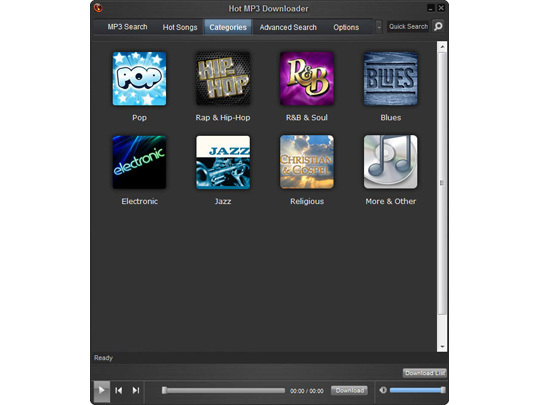Open the R&B & Soul category icon

point(307,79)
